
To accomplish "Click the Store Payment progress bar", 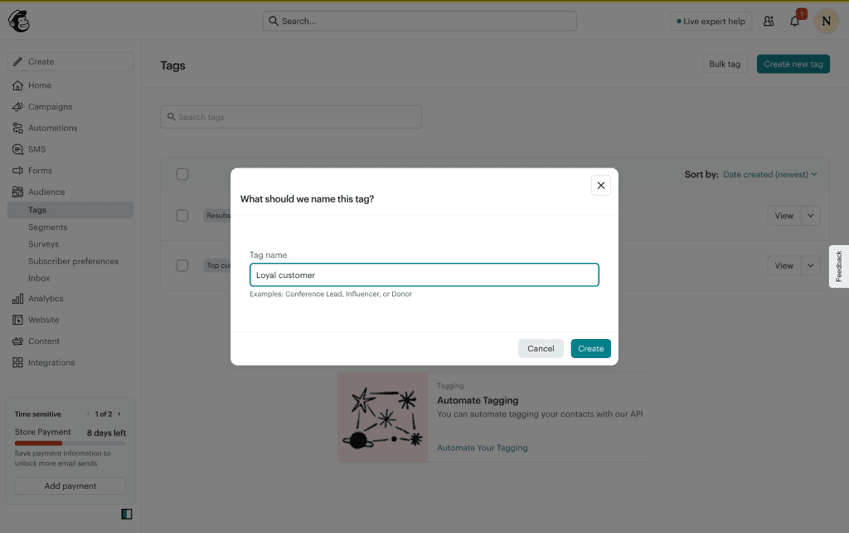I will click(x=70, y=443).
